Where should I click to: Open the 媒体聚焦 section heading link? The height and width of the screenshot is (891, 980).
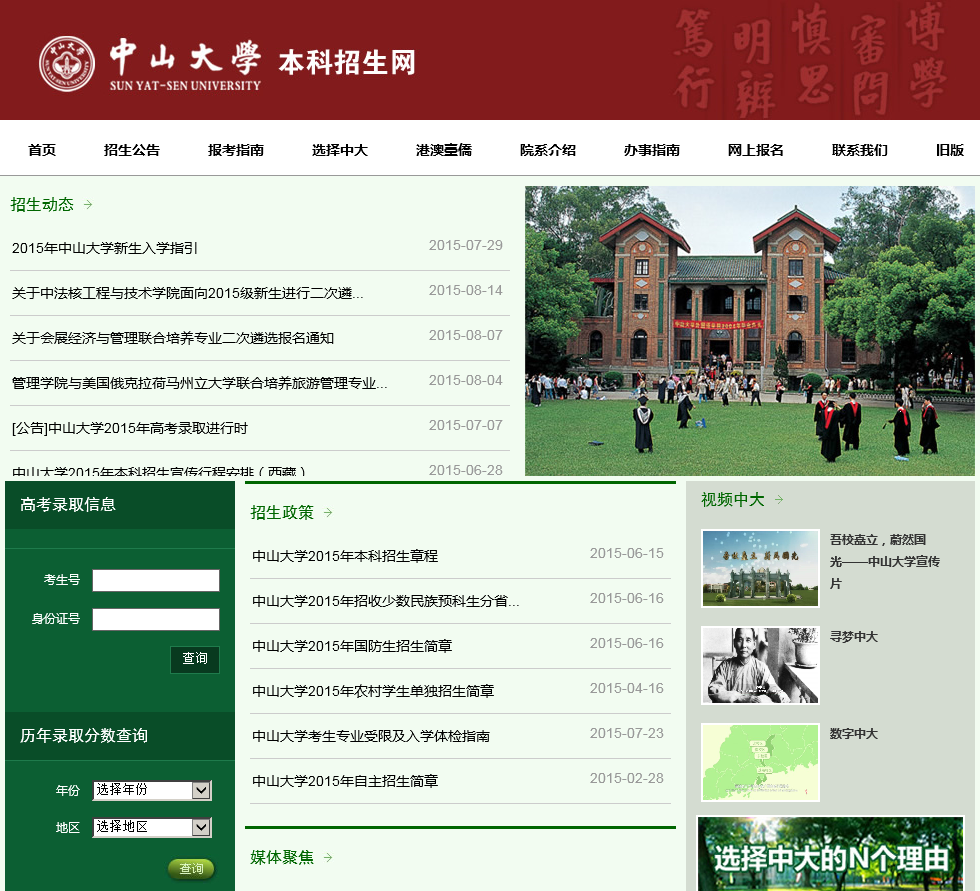tap(282, 857)
